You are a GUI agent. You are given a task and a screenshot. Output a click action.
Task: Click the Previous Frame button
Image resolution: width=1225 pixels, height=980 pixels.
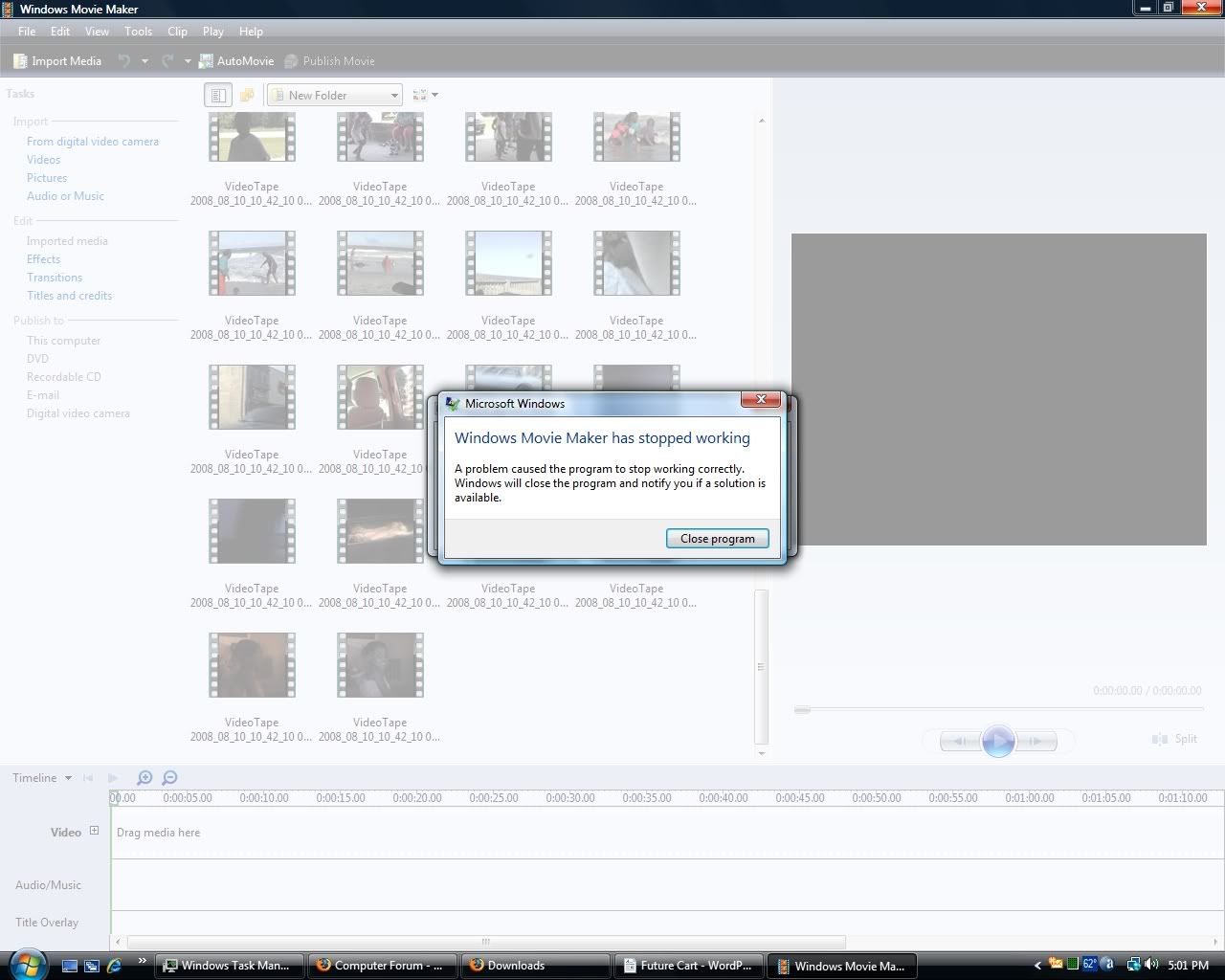[x=958, y=741]
